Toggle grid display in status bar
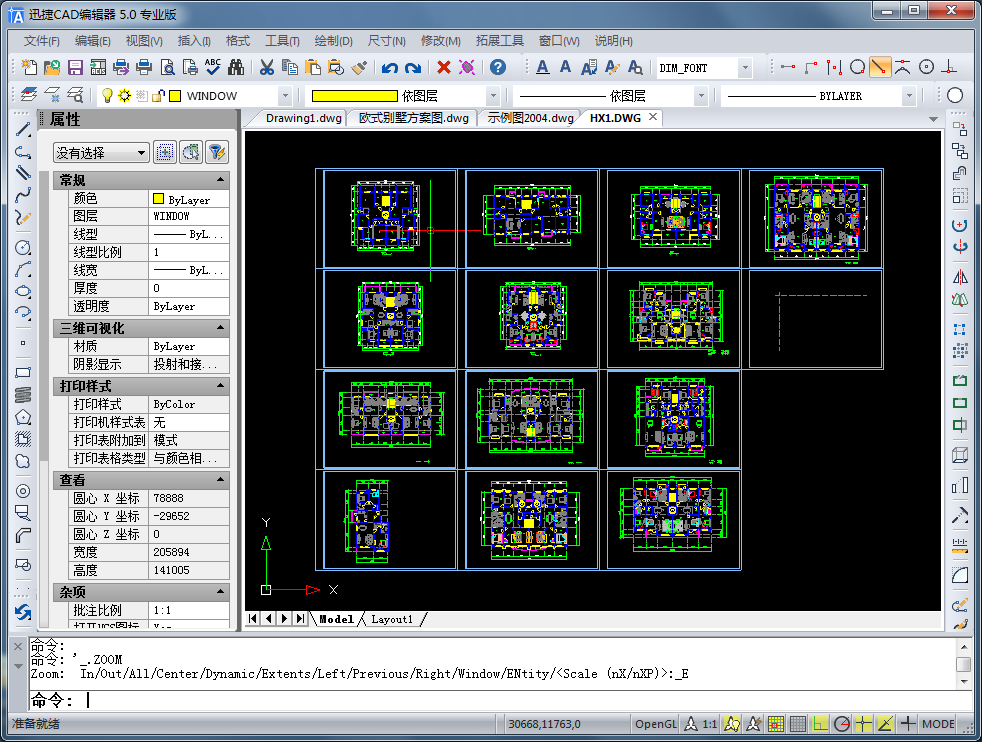The height and width of the screenshot is (742, 982). point(798,724)
